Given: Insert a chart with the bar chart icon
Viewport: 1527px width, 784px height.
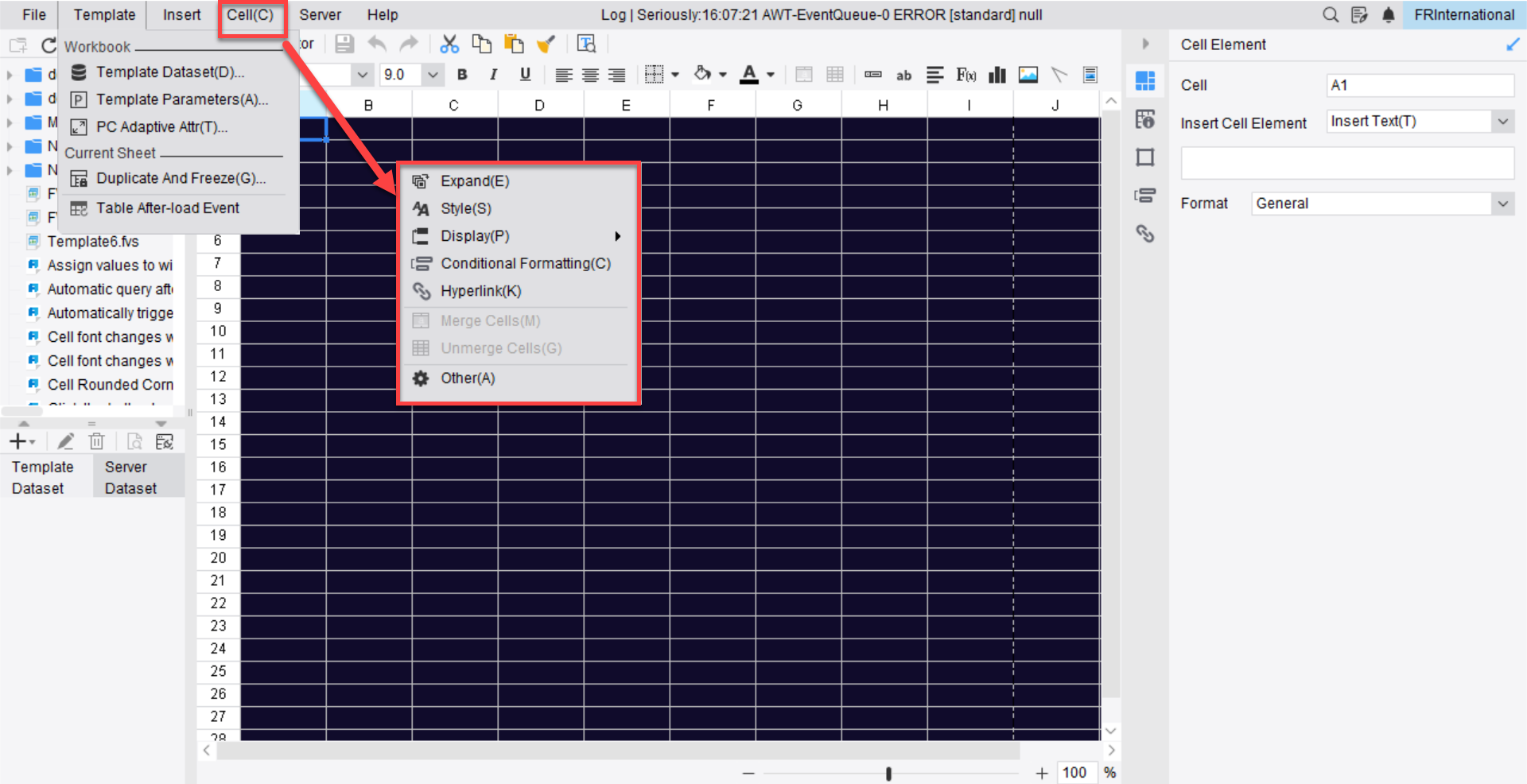Looking at the screenshot, I should 997,75.
